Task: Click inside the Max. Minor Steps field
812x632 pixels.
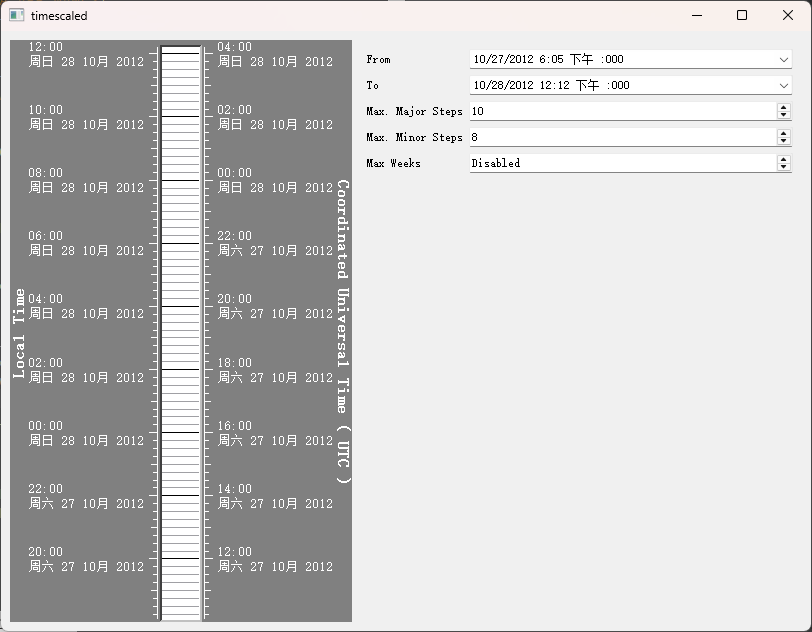Action: [x=600, y=136]
